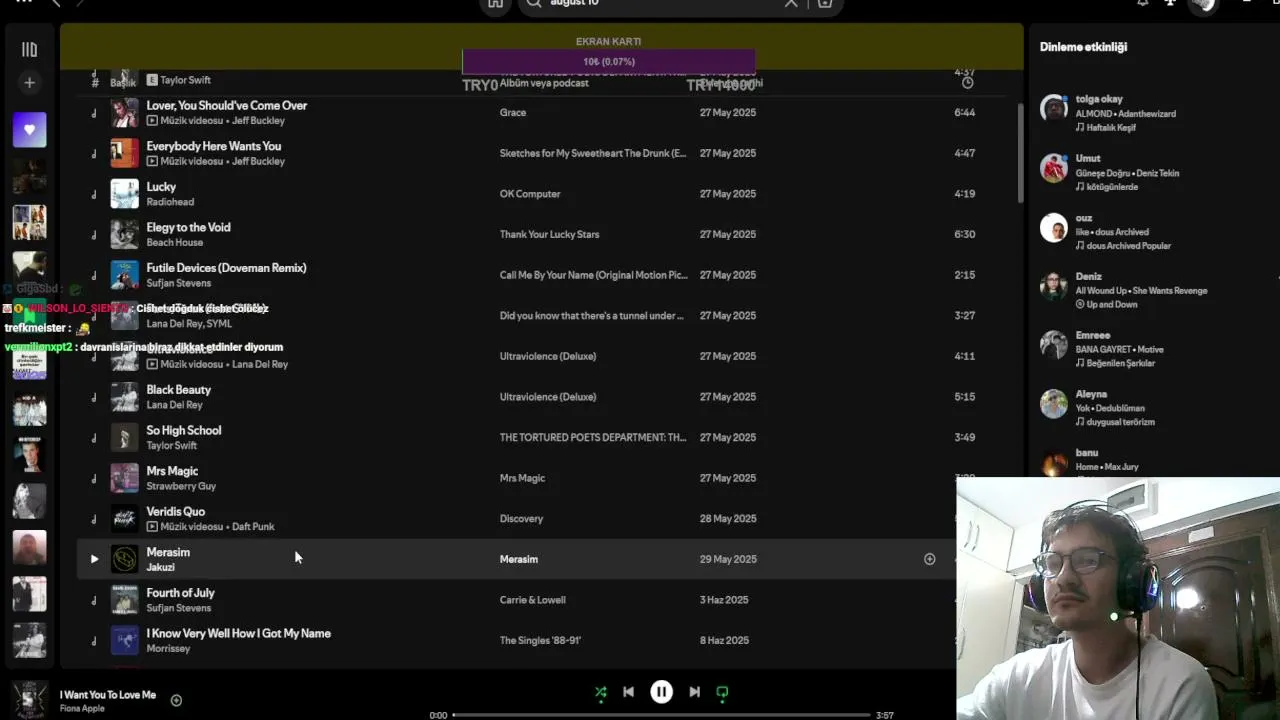Select the Fourth of July cover art
The height and width of the screenshot is (720, 1280).
coord(124,600)
